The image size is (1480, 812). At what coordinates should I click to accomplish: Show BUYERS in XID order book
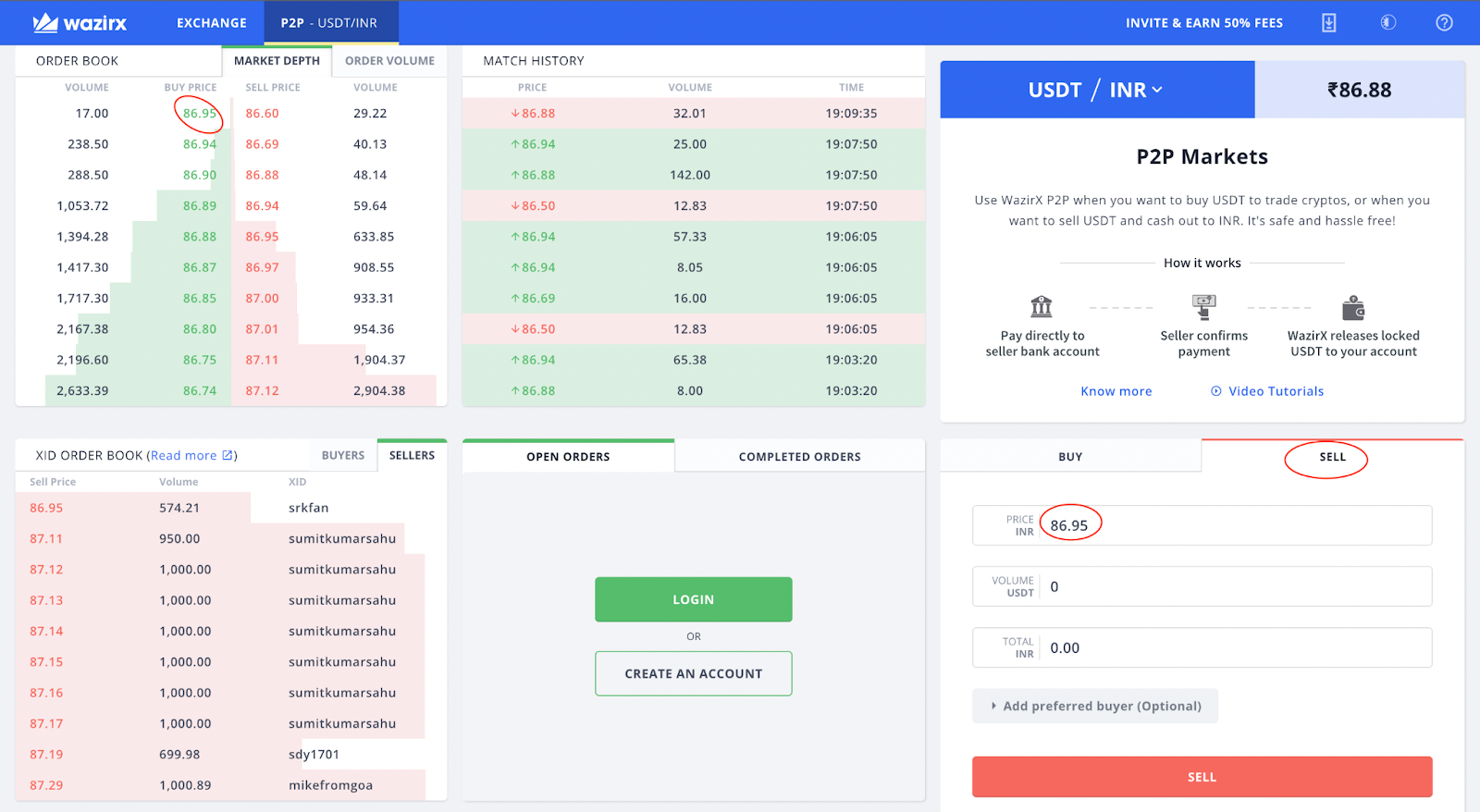[x=343, y=455]
